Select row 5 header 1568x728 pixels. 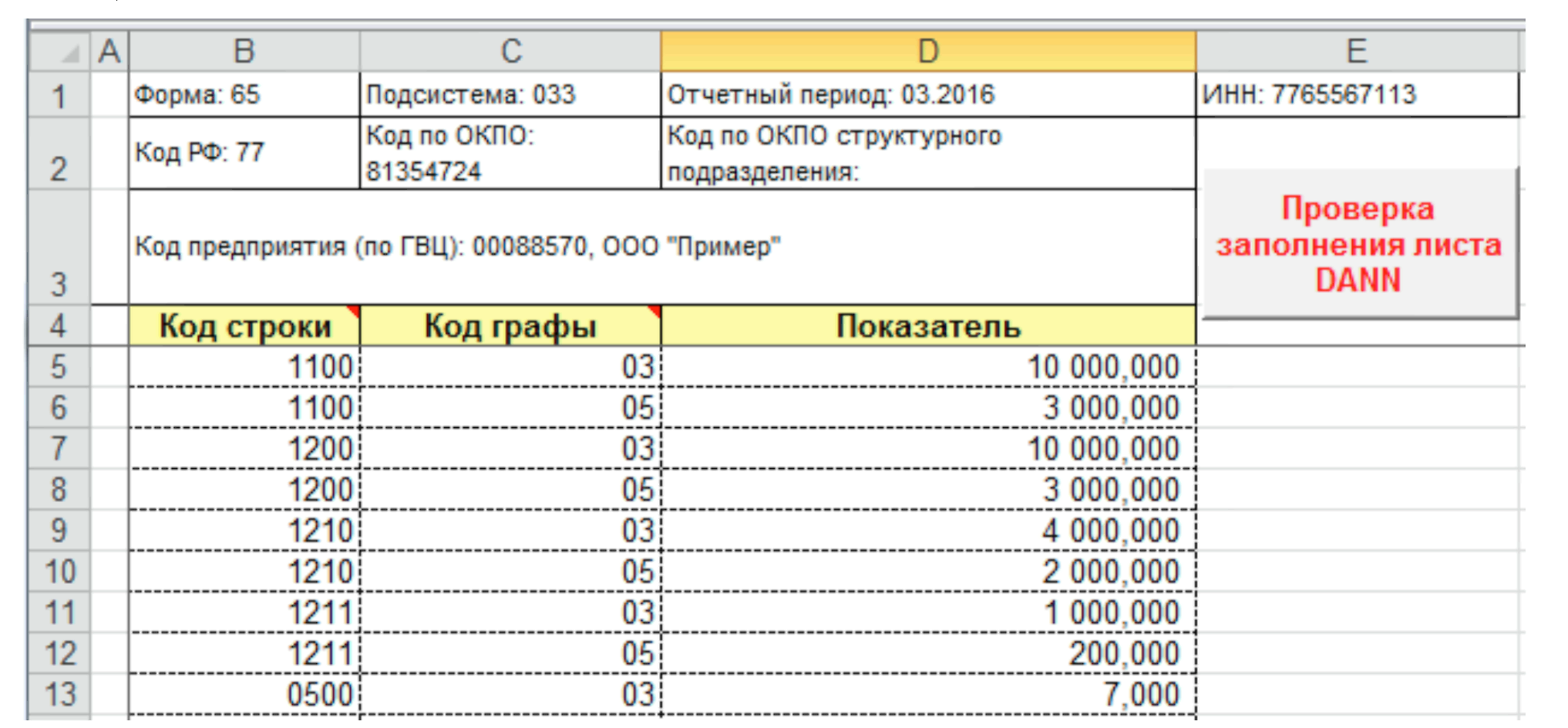(59, 366)
